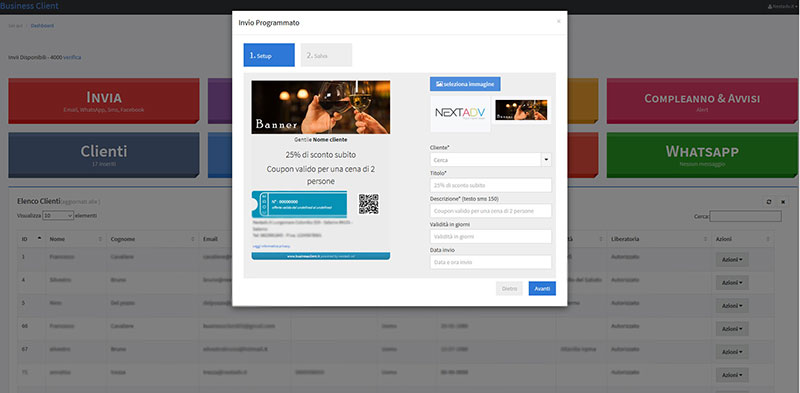The image size is (800, 393).
Task: Click the 'Leggi informativa privacy' link in preview
Action: coord(270,247)
